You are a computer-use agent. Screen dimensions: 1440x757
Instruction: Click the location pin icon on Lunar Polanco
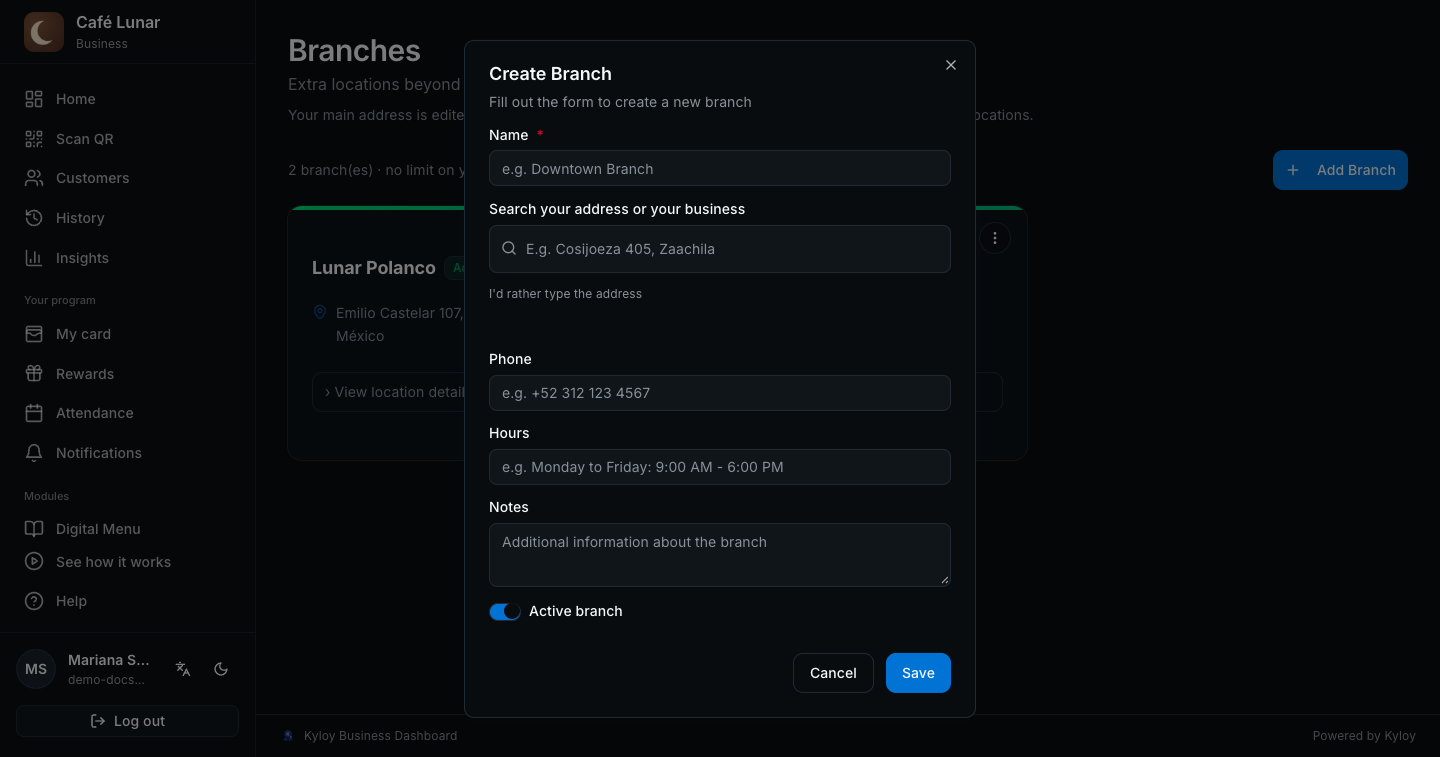pyautogui.click(x=320, y=313)
